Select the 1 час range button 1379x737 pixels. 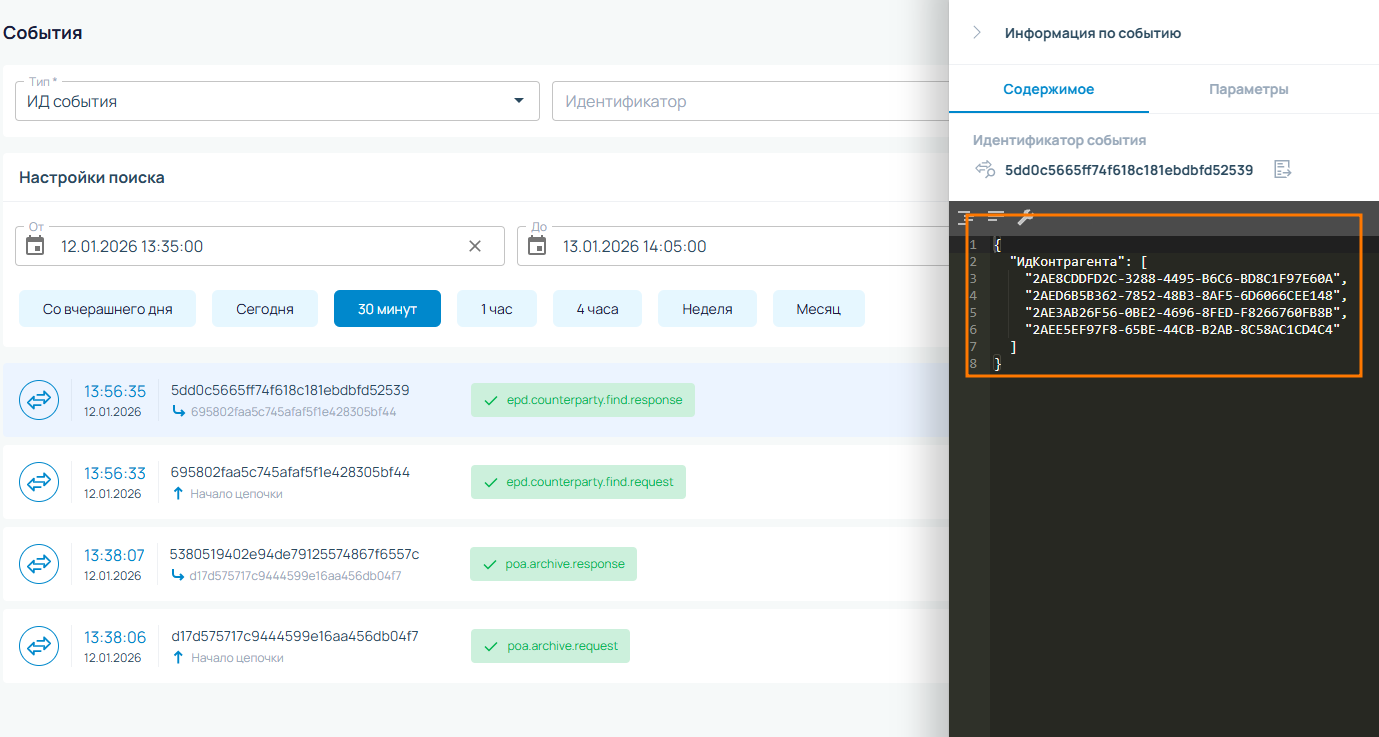tap(497, 309)
